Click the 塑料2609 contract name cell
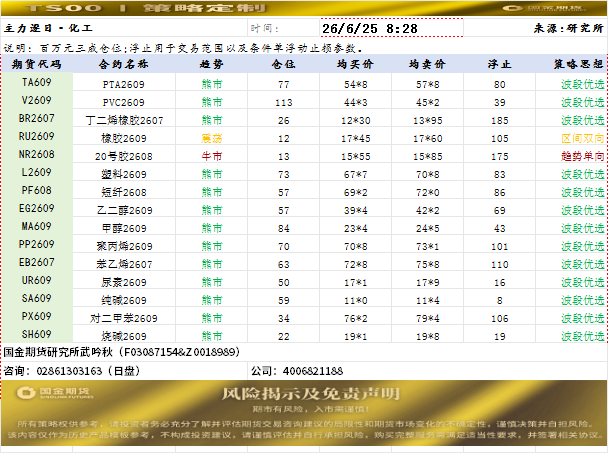Image resolution: width=608 pixels, height=453 pixels. pos(124,174)
